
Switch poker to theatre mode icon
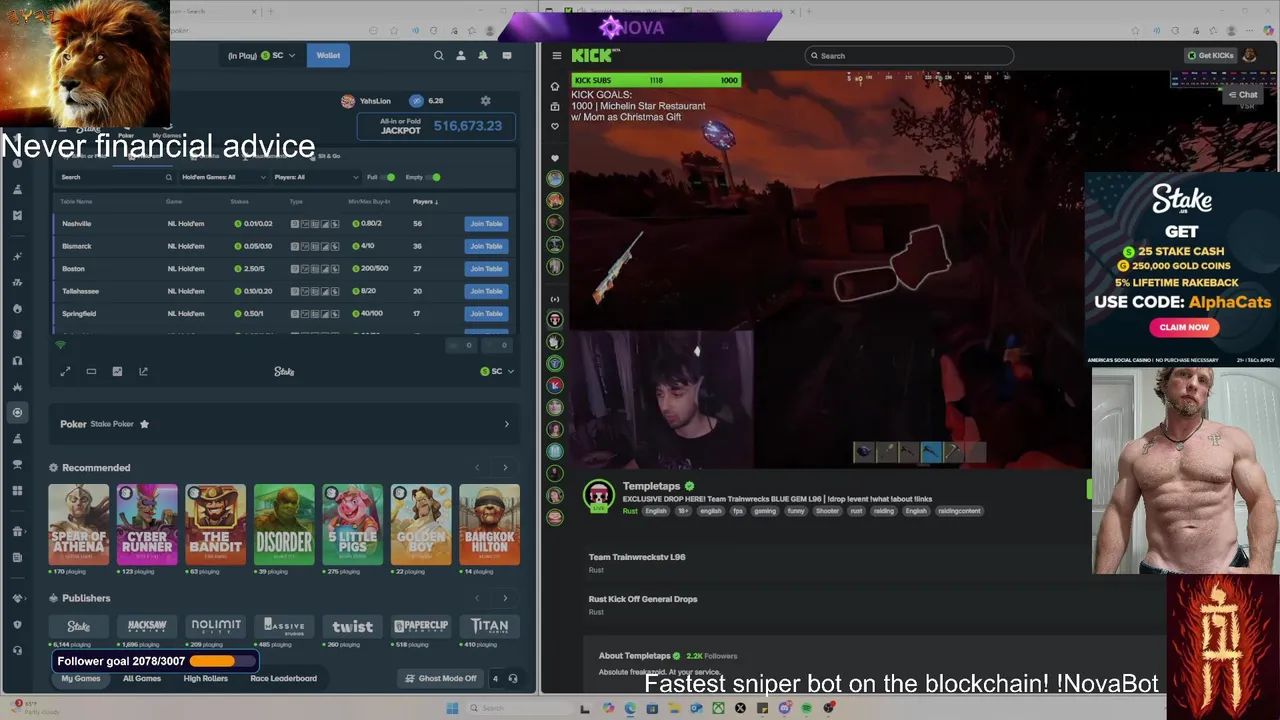coord(91,372)
